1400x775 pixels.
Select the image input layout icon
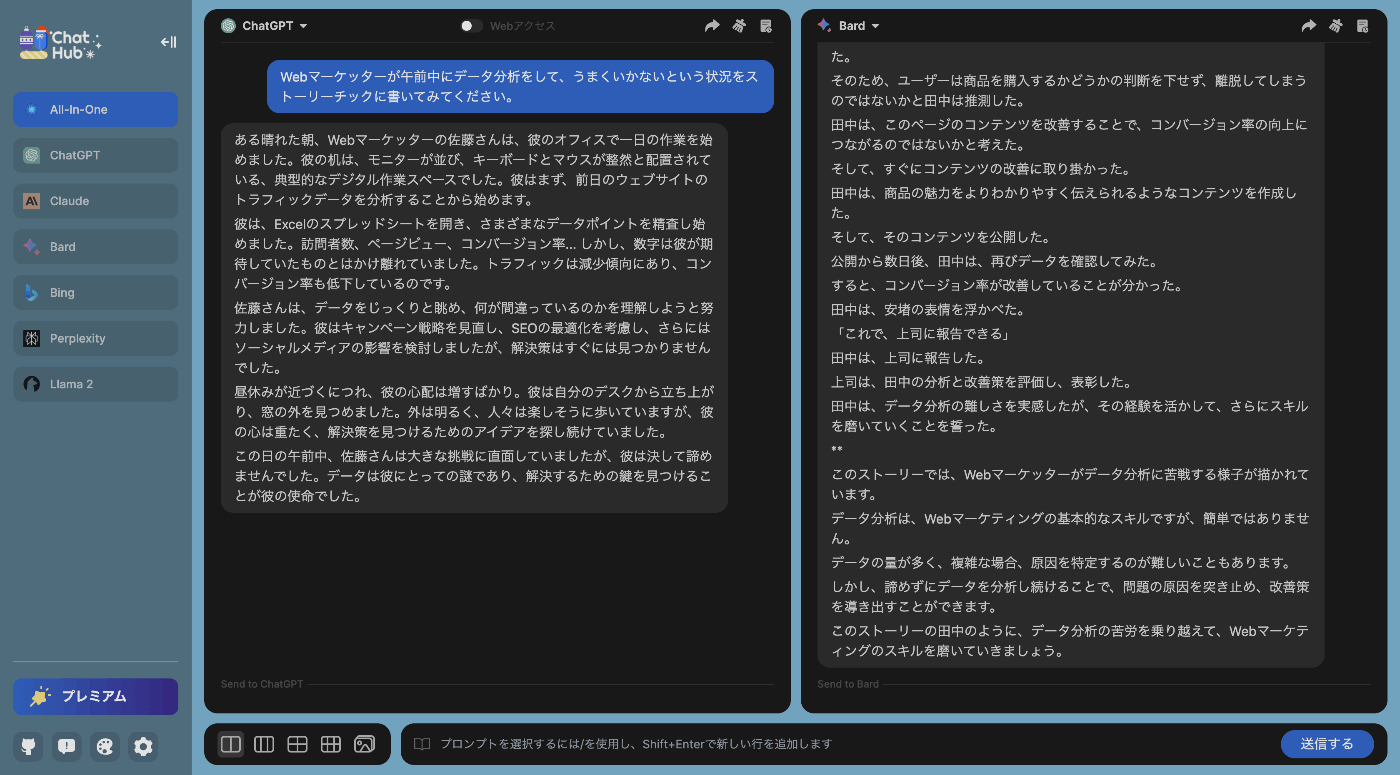(365, 744)
